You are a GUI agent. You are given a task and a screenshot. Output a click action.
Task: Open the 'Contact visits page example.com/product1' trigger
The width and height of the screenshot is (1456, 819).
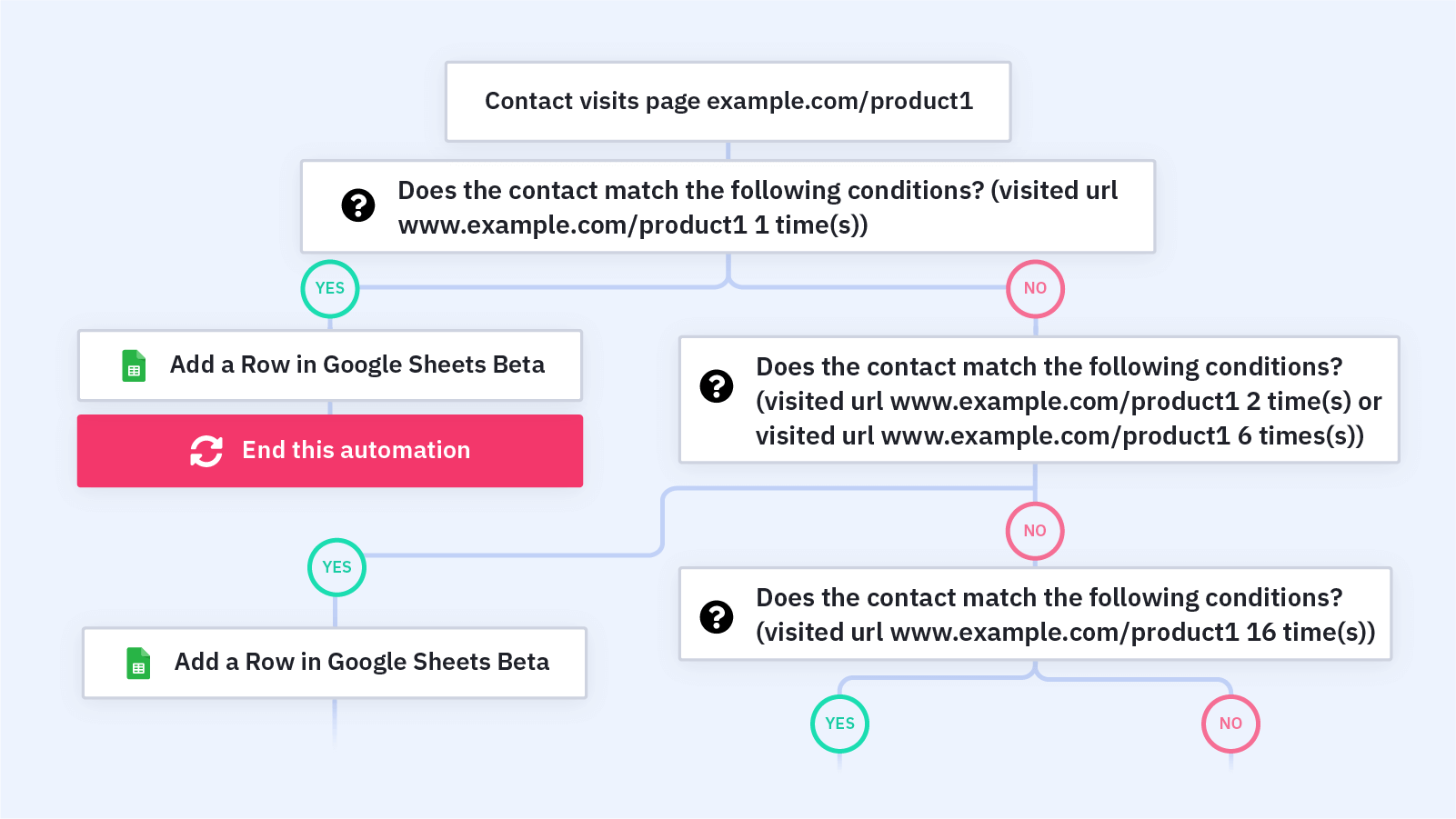(728, 102)
